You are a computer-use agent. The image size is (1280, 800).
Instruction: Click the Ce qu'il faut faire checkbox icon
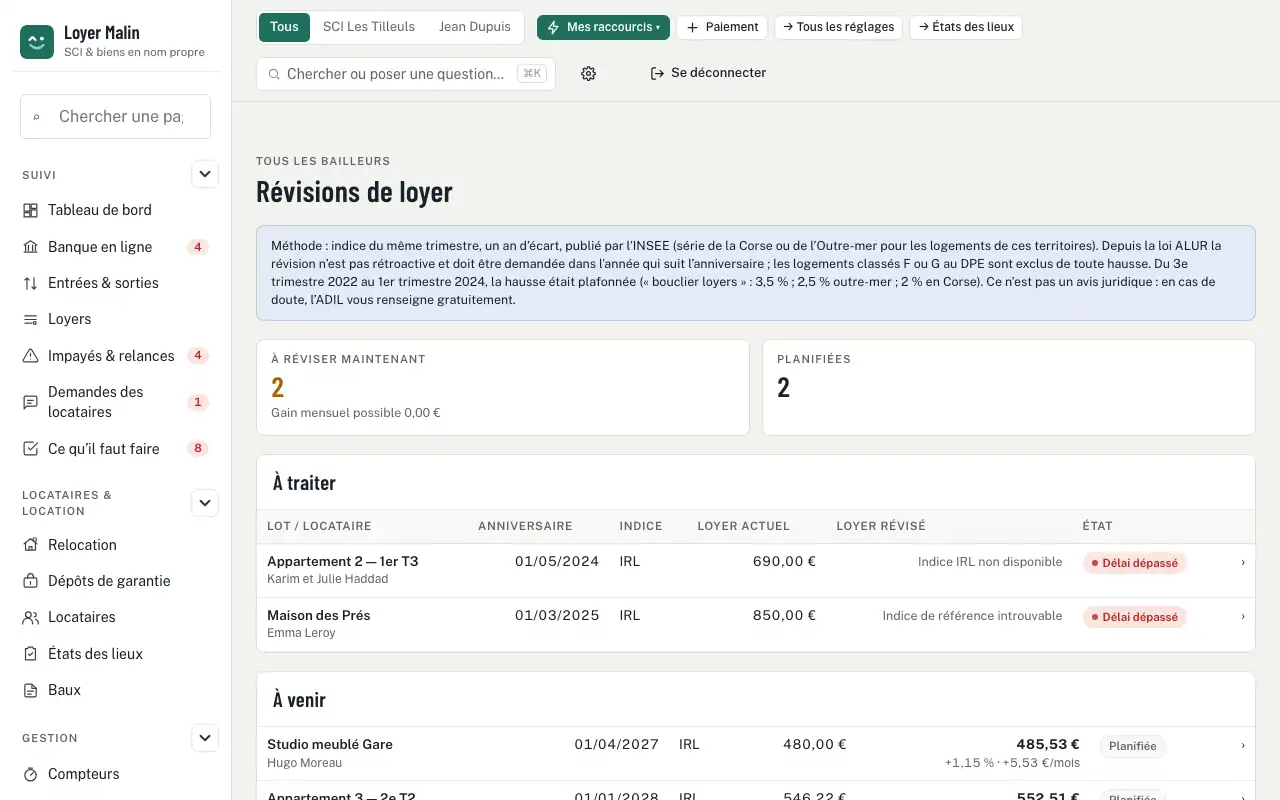[30, 449]
